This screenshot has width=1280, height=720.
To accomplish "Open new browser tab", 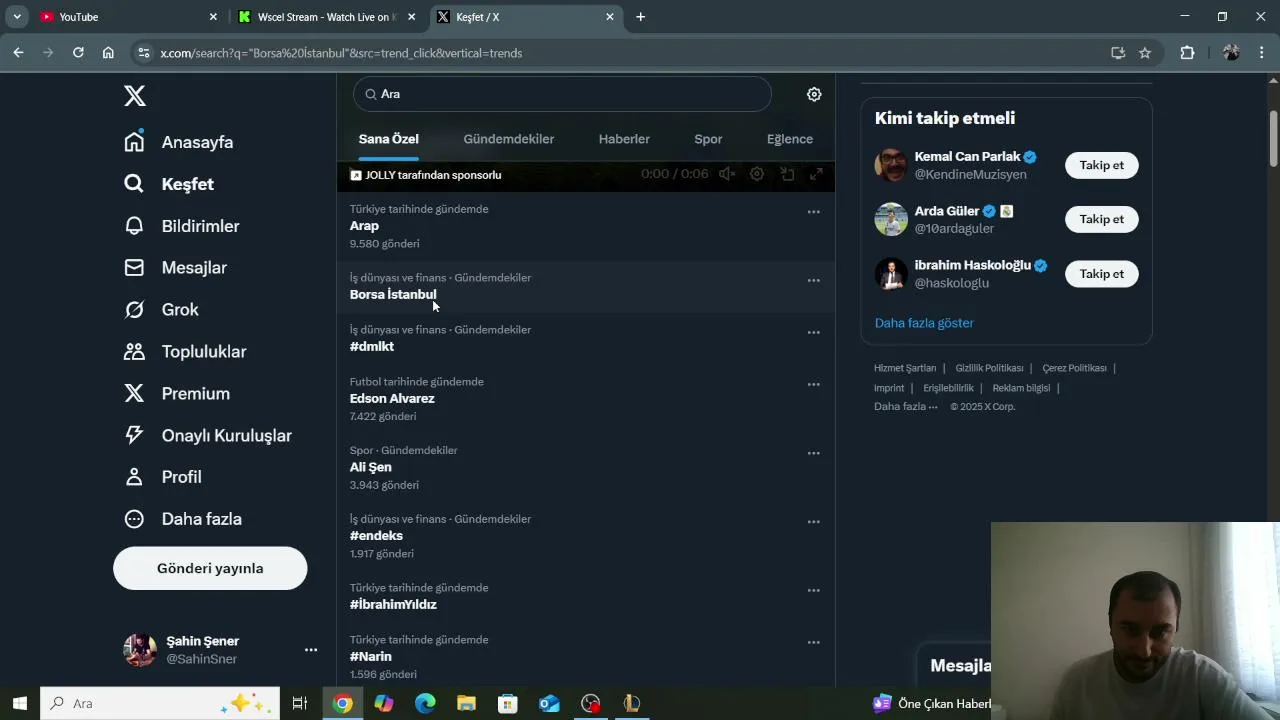I will click(640, 17).
